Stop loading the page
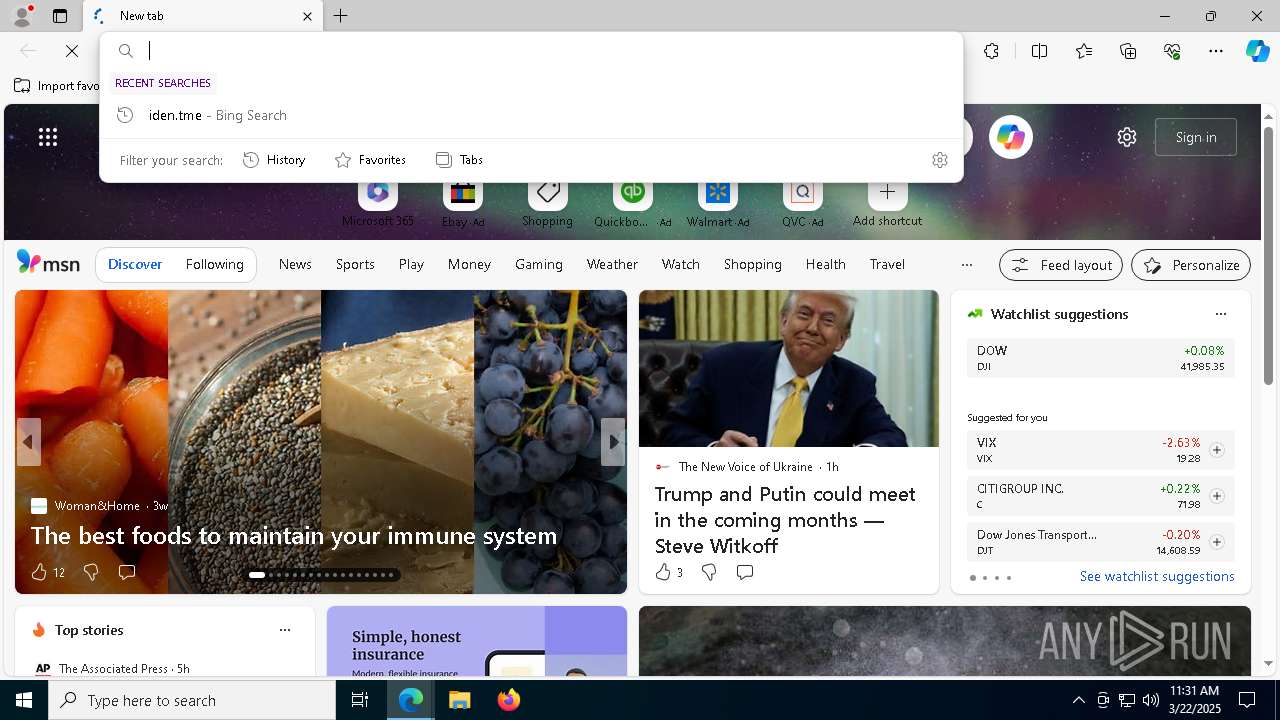The height and width of the screenshot is (720, 1280). click(x=72, y=51)
